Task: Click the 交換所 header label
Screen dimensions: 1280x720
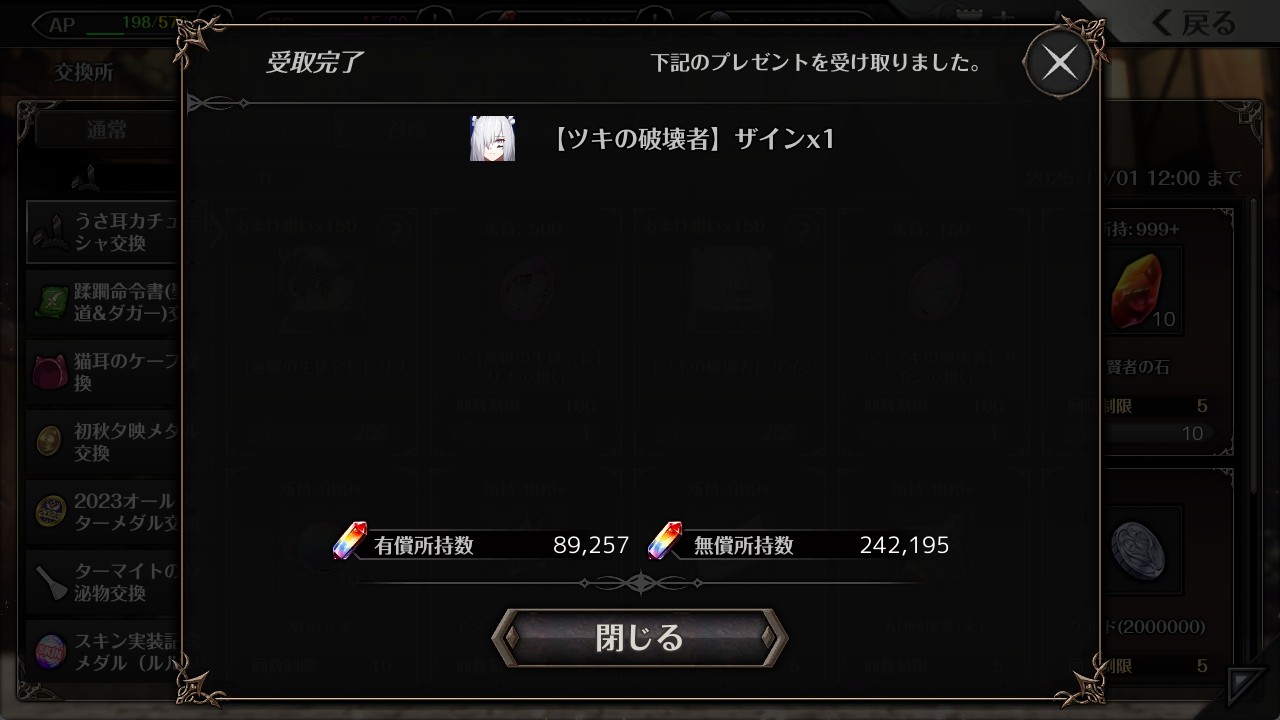Action: [x=84, y=72]
